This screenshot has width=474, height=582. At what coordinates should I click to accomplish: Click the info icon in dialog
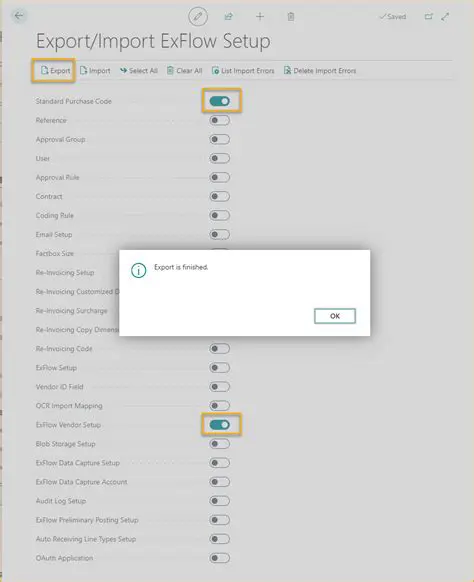pos(138,270)
